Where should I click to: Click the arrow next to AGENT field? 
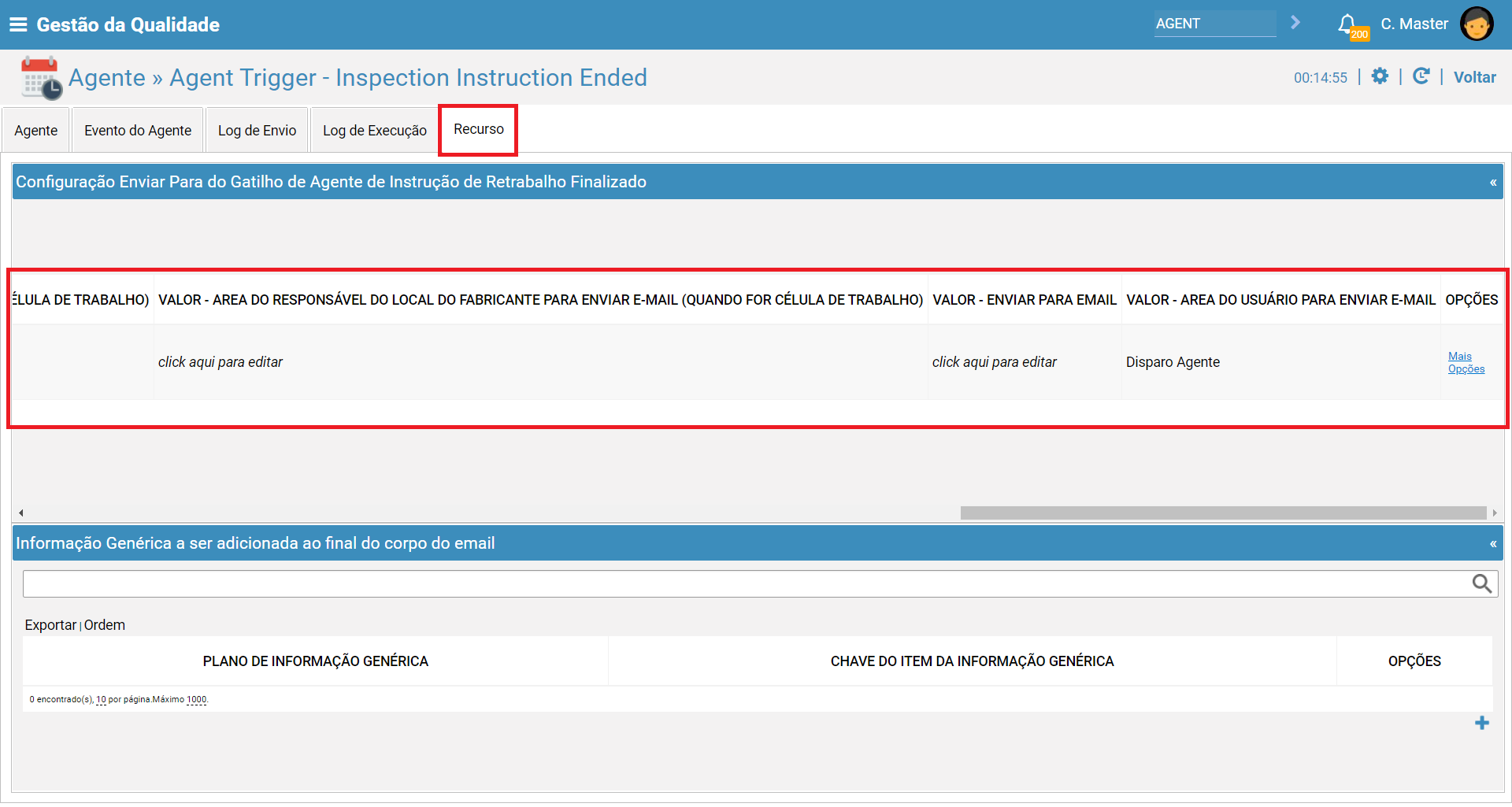click(x=1295, y=23)
